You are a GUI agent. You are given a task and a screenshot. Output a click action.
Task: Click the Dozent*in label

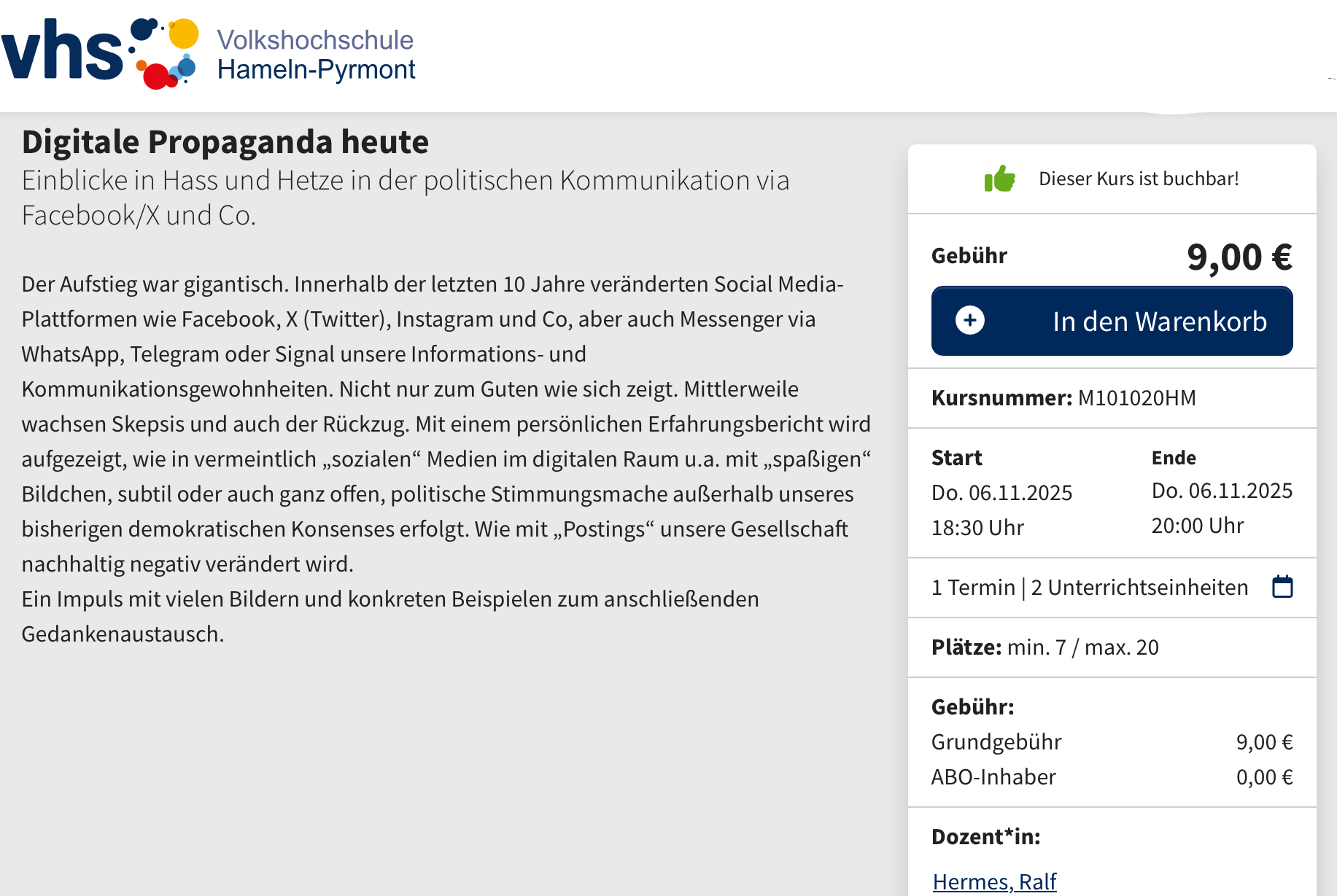pos(985,837)
